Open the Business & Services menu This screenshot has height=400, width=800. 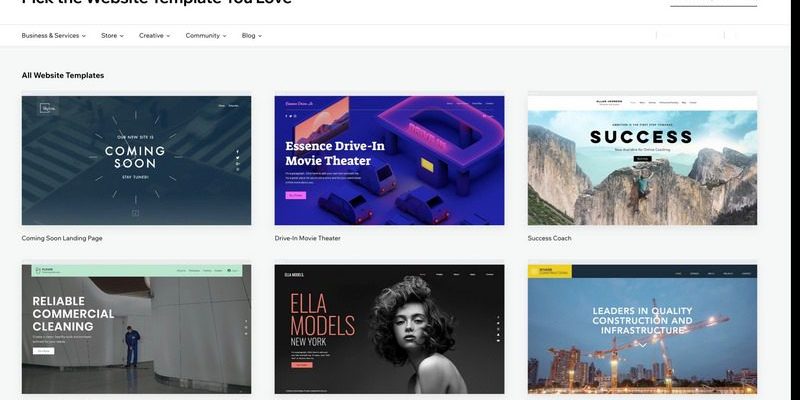pos(54,36)
